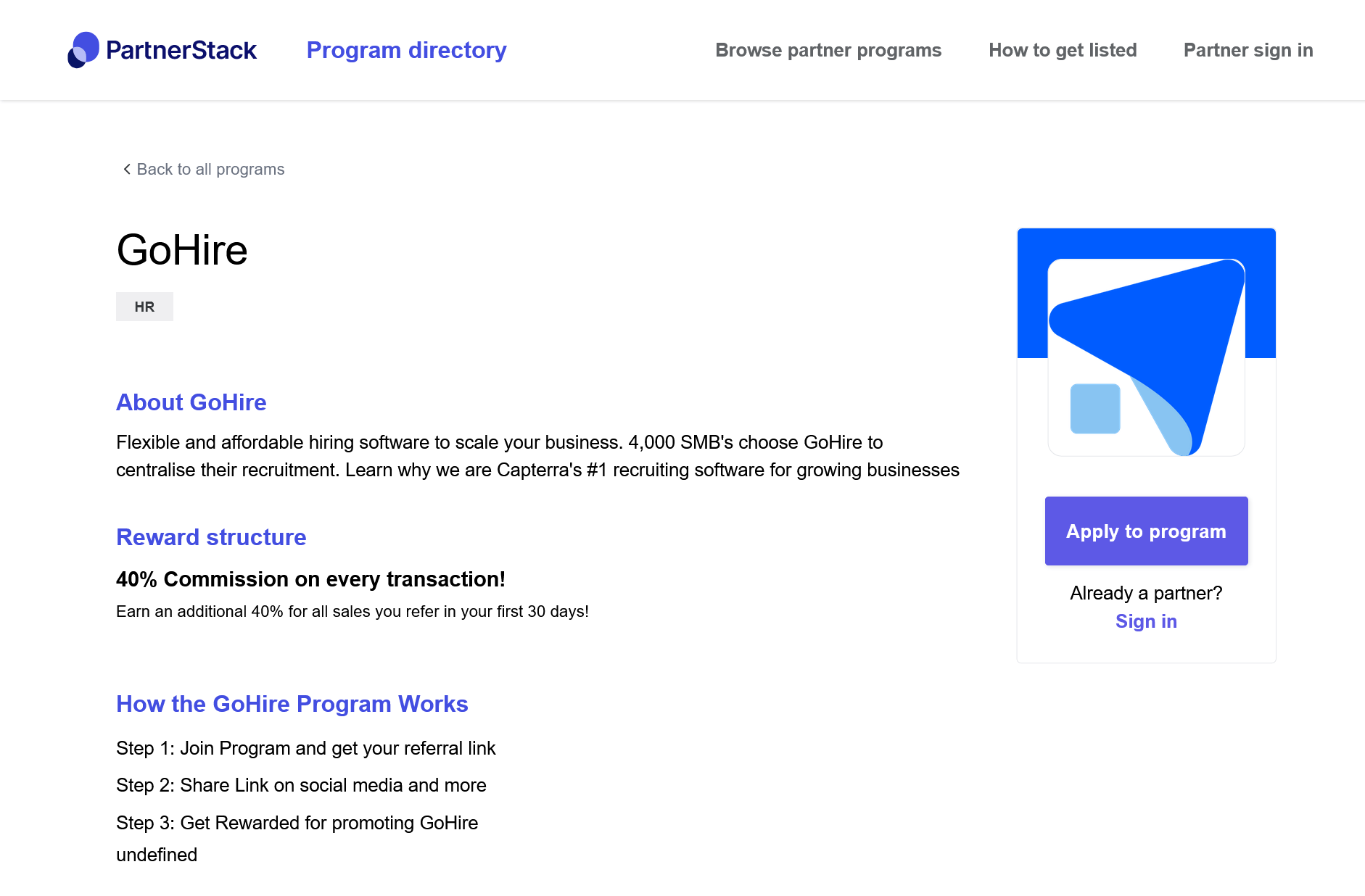Click the PartnerStack wordmark text
This screenshot has width=1365, height=896.
[181, 50]
